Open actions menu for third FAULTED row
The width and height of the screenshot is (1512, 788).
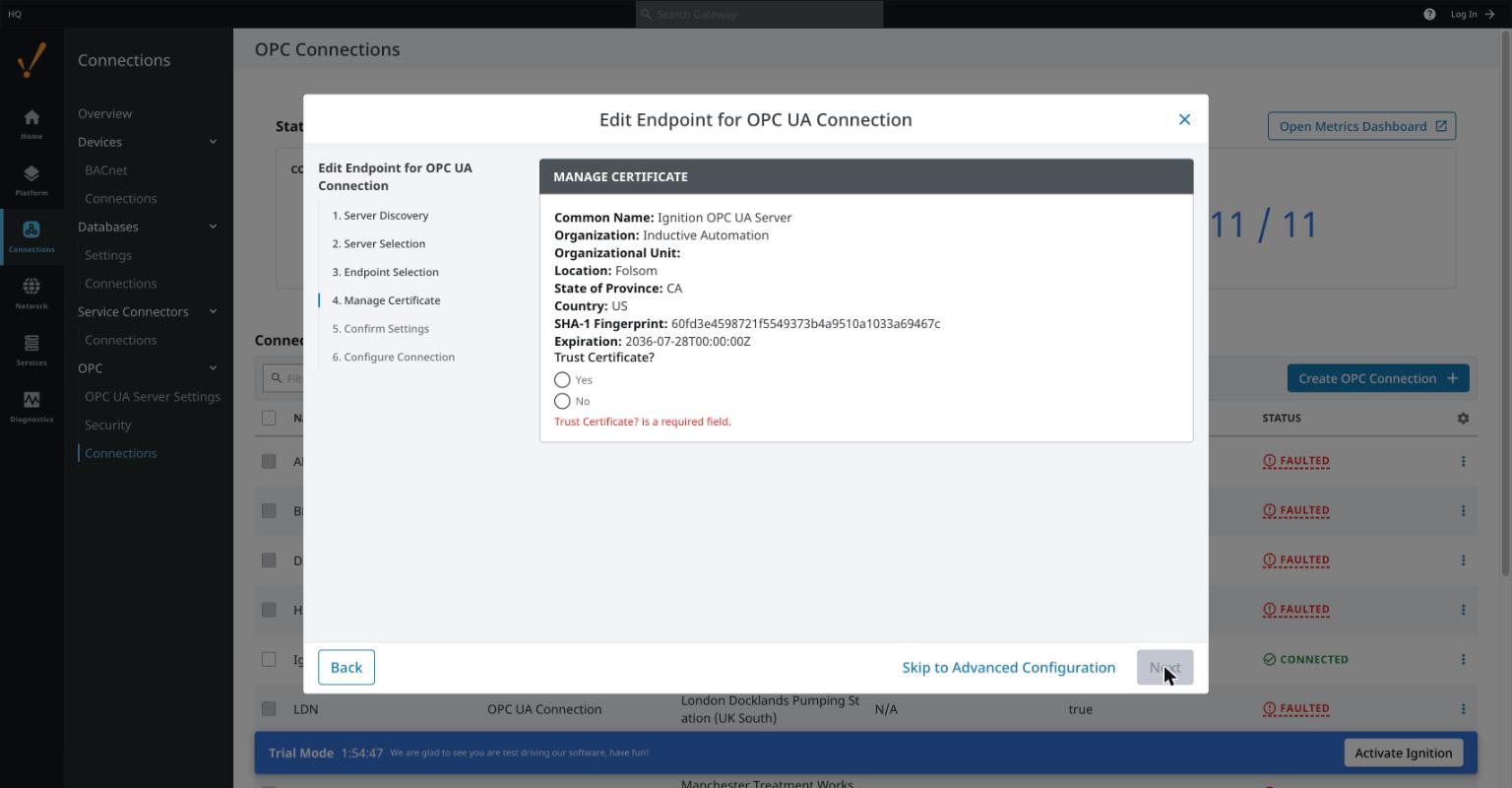[1463, 560]
